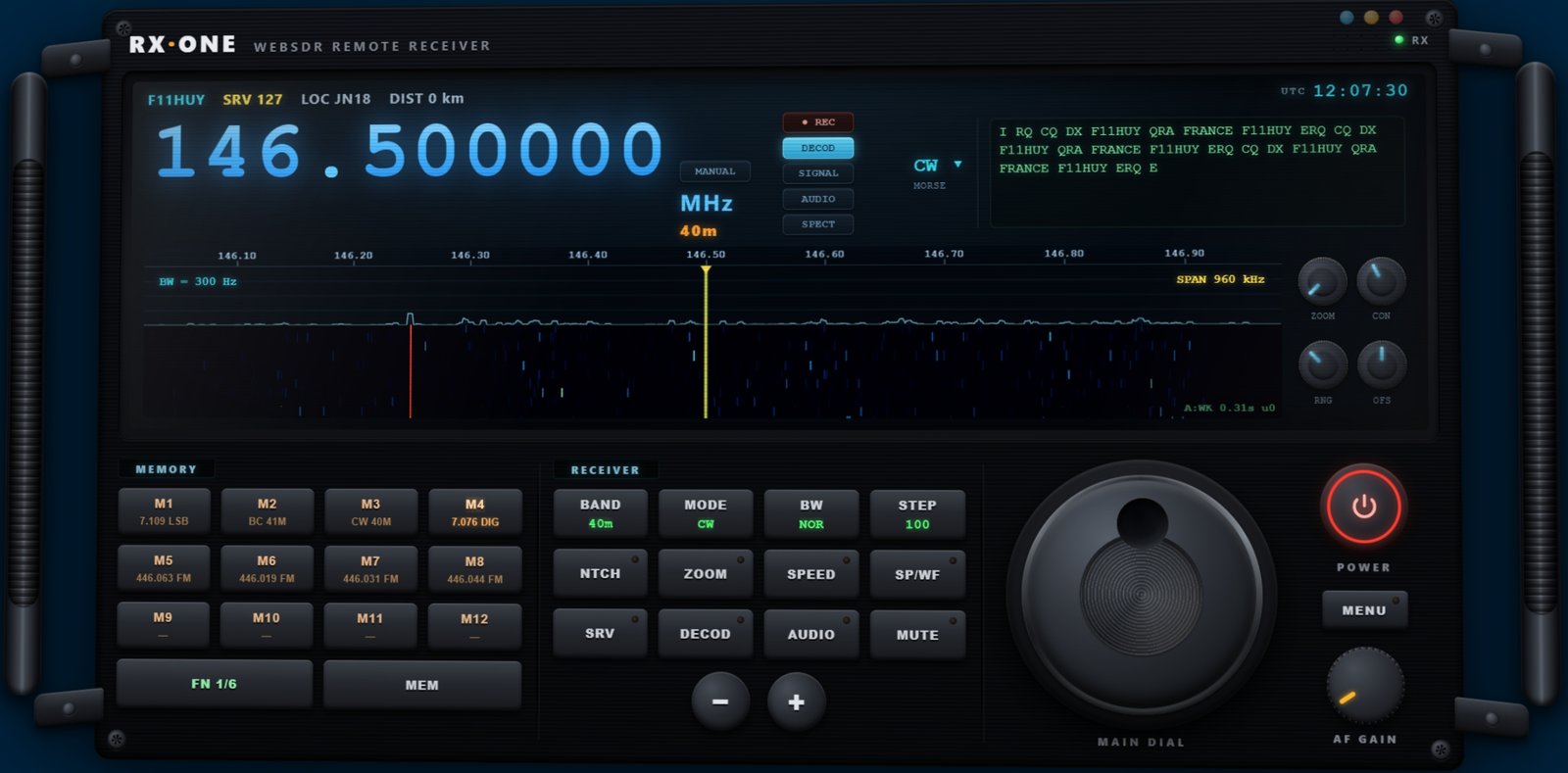Click the OFS offset knob
Viewport: 1568px width, 773px height.
coord(1382,365)
